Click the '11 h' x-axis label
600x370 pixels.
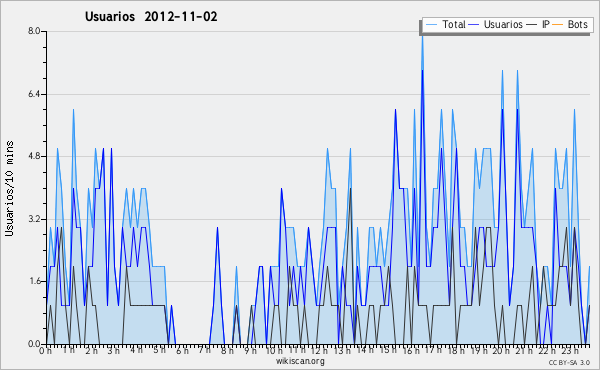point(297,350)
